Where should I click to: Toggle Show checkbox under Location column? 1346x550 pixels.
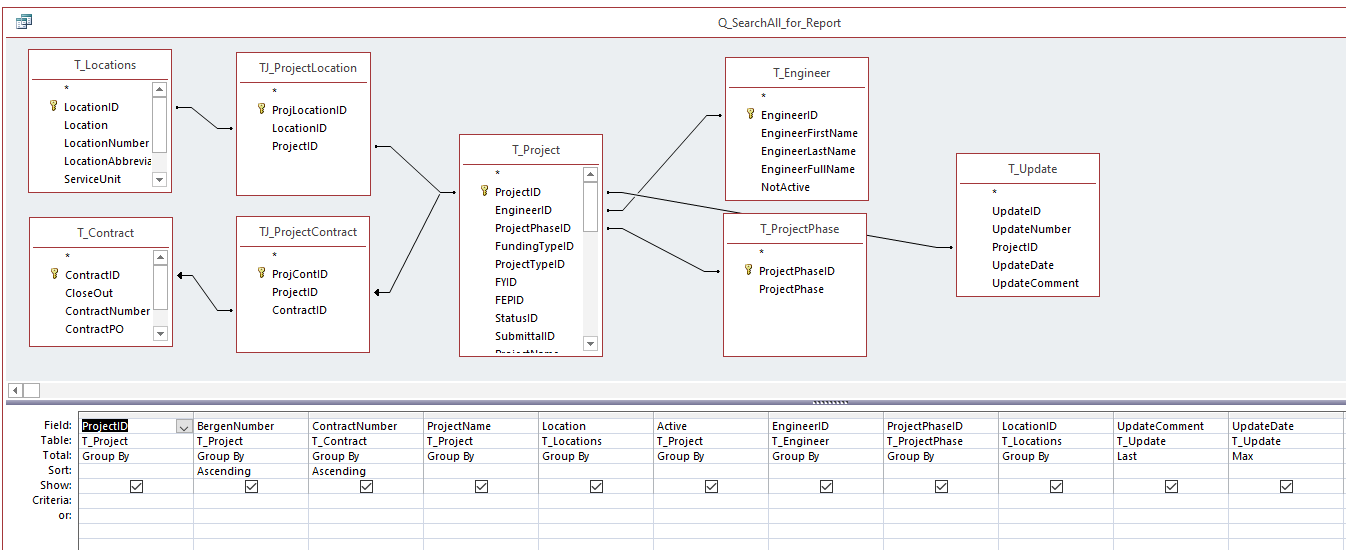pos(596,486)
